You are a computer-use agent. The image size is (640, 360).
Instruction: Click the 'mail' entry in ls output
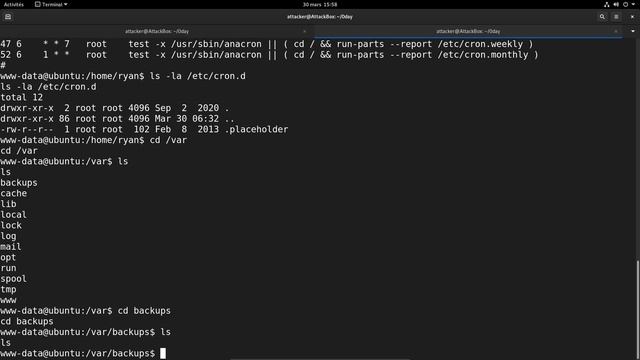click(x=11, y=247)
